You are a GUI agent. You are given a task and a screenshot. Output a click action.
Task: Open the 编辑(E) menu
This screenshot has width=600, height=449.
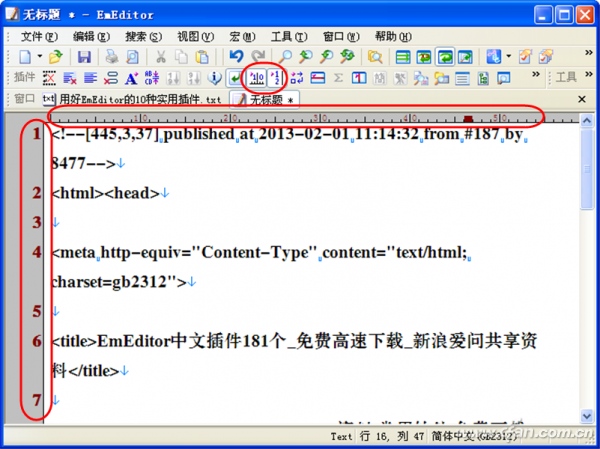(91, 37)
